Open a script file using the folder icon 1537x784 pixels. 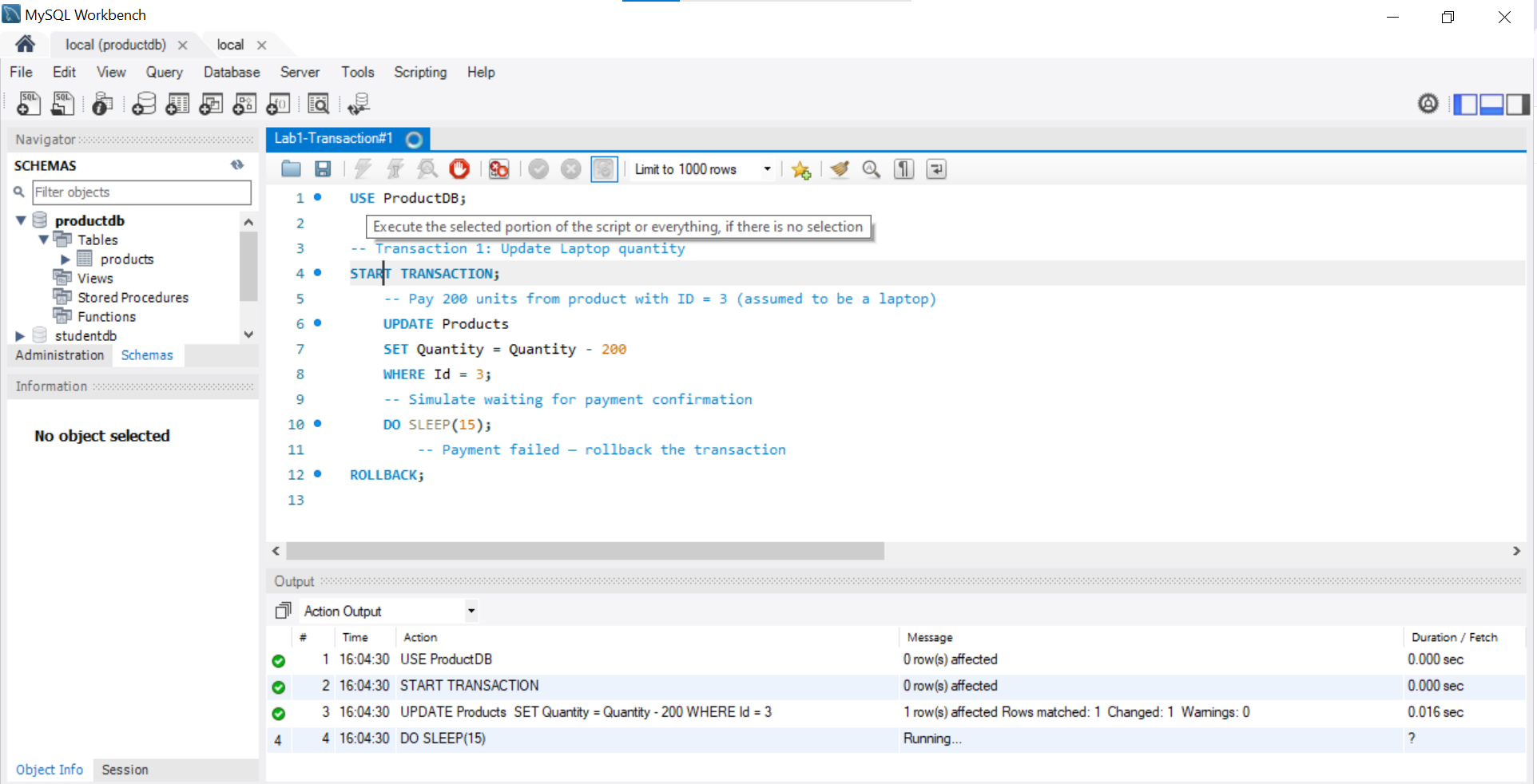click(x=292, y=169)
